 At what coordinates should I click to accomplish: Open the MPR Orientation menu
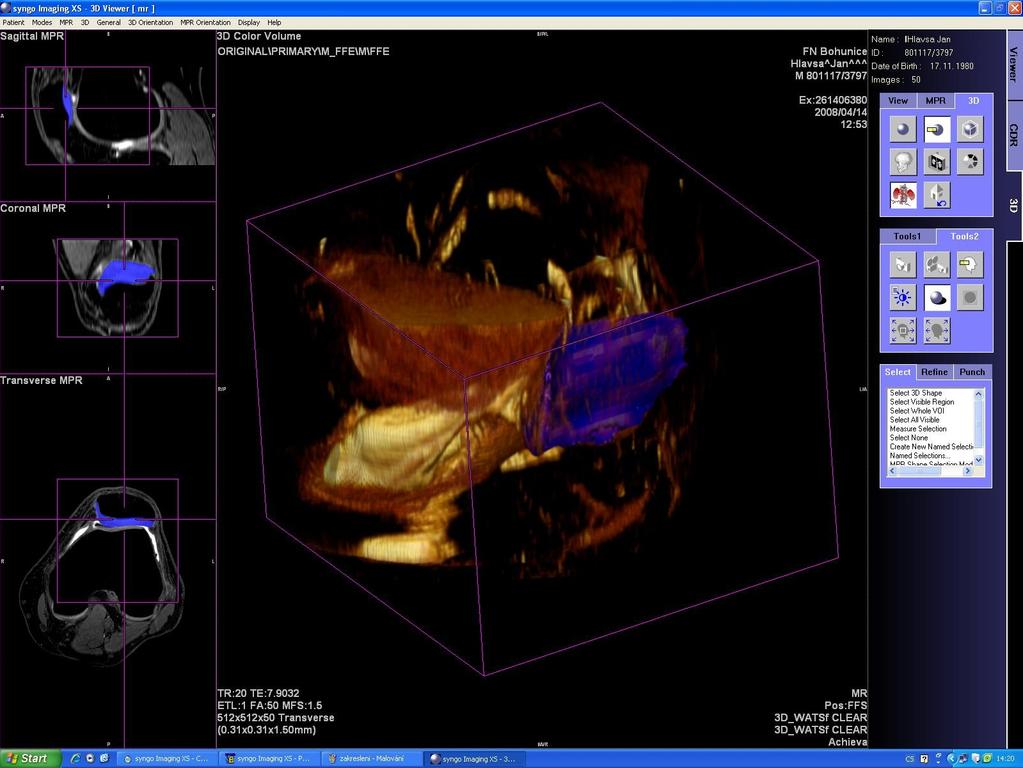click(x=206, y=22)
